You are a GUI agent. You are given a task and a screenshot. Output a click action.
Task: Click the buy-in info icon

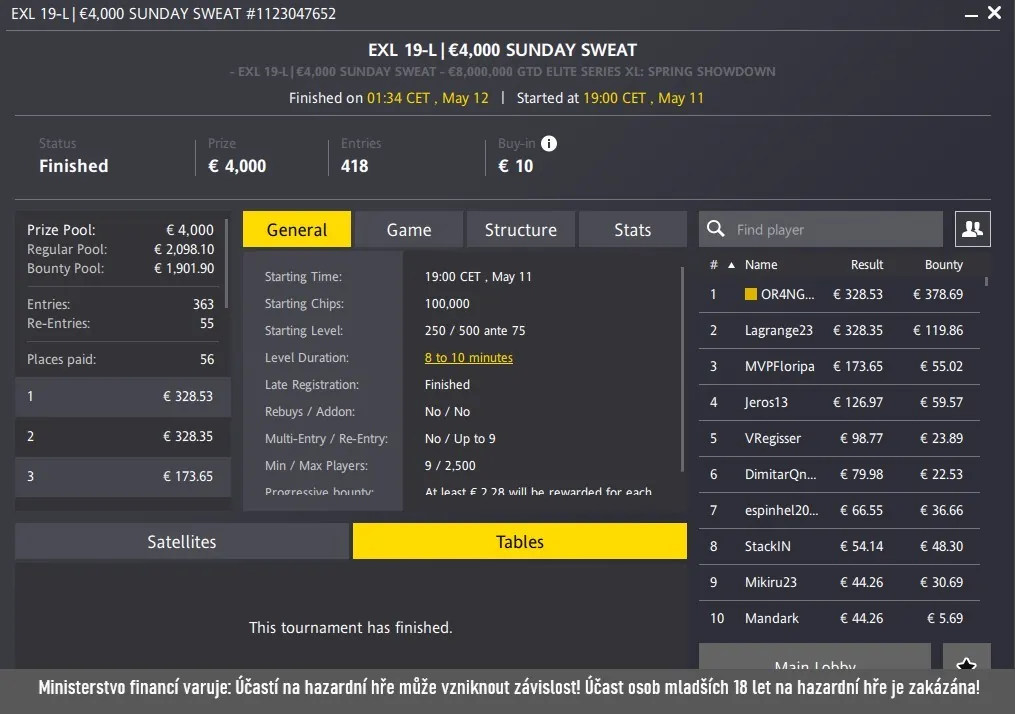point(548,143)
